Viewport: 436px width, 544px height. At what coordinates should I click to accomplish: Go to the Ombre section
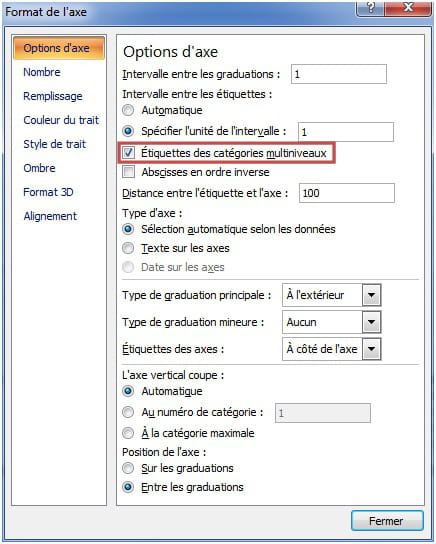click(x=39, y=168)
